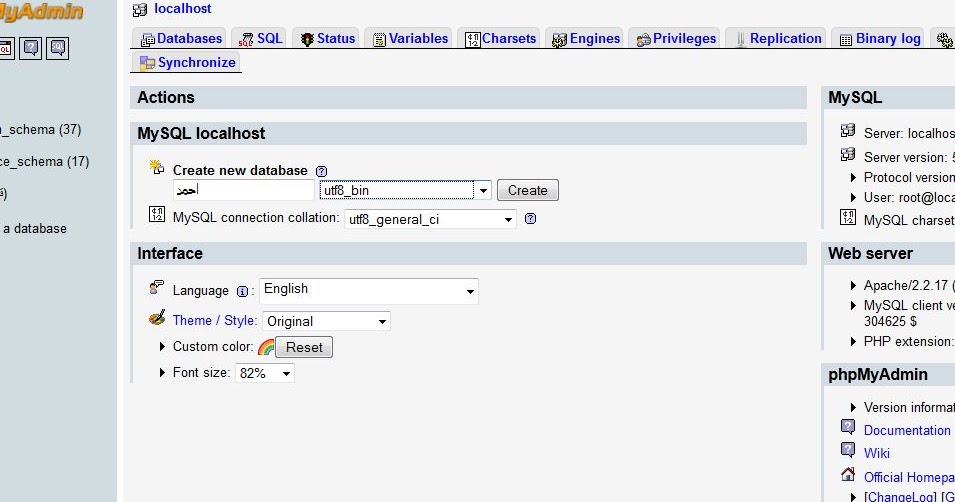Click the sidebar query window SQL icon
The height and width of the screenshot is (502, 955).
(x=6, y=49)
